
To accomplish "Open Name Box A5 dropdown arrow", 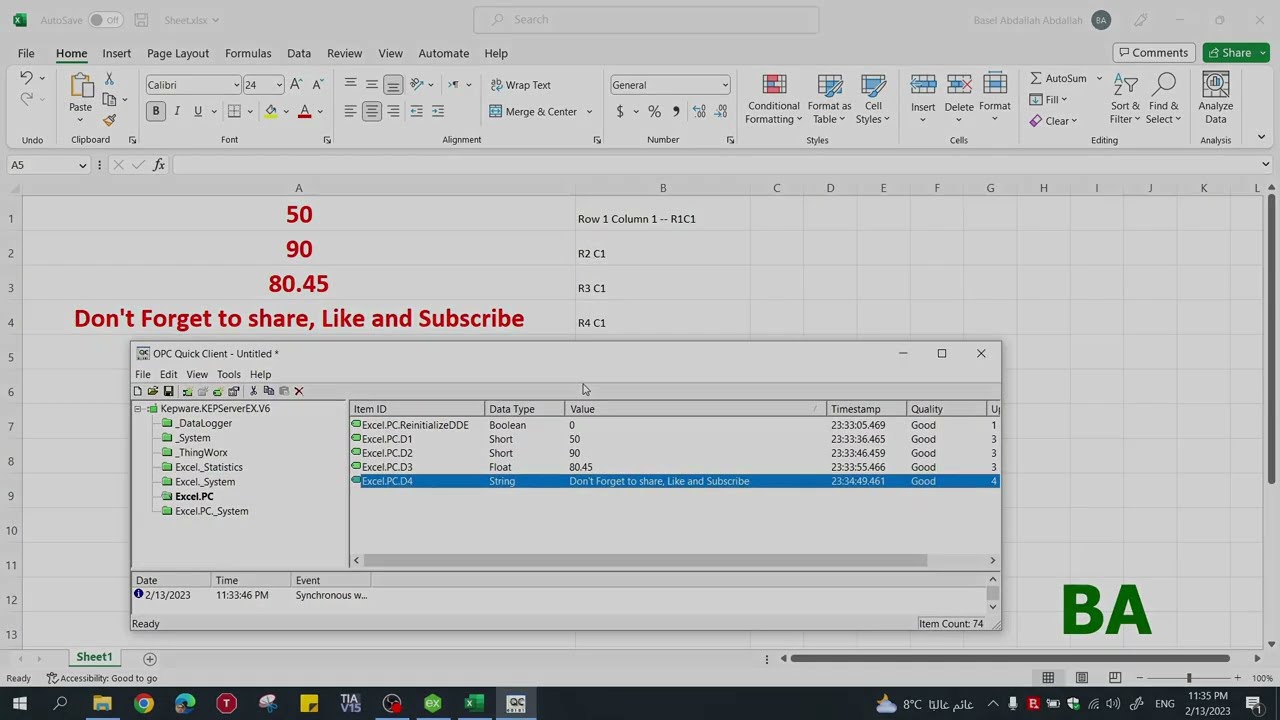I will pos(82,165).
